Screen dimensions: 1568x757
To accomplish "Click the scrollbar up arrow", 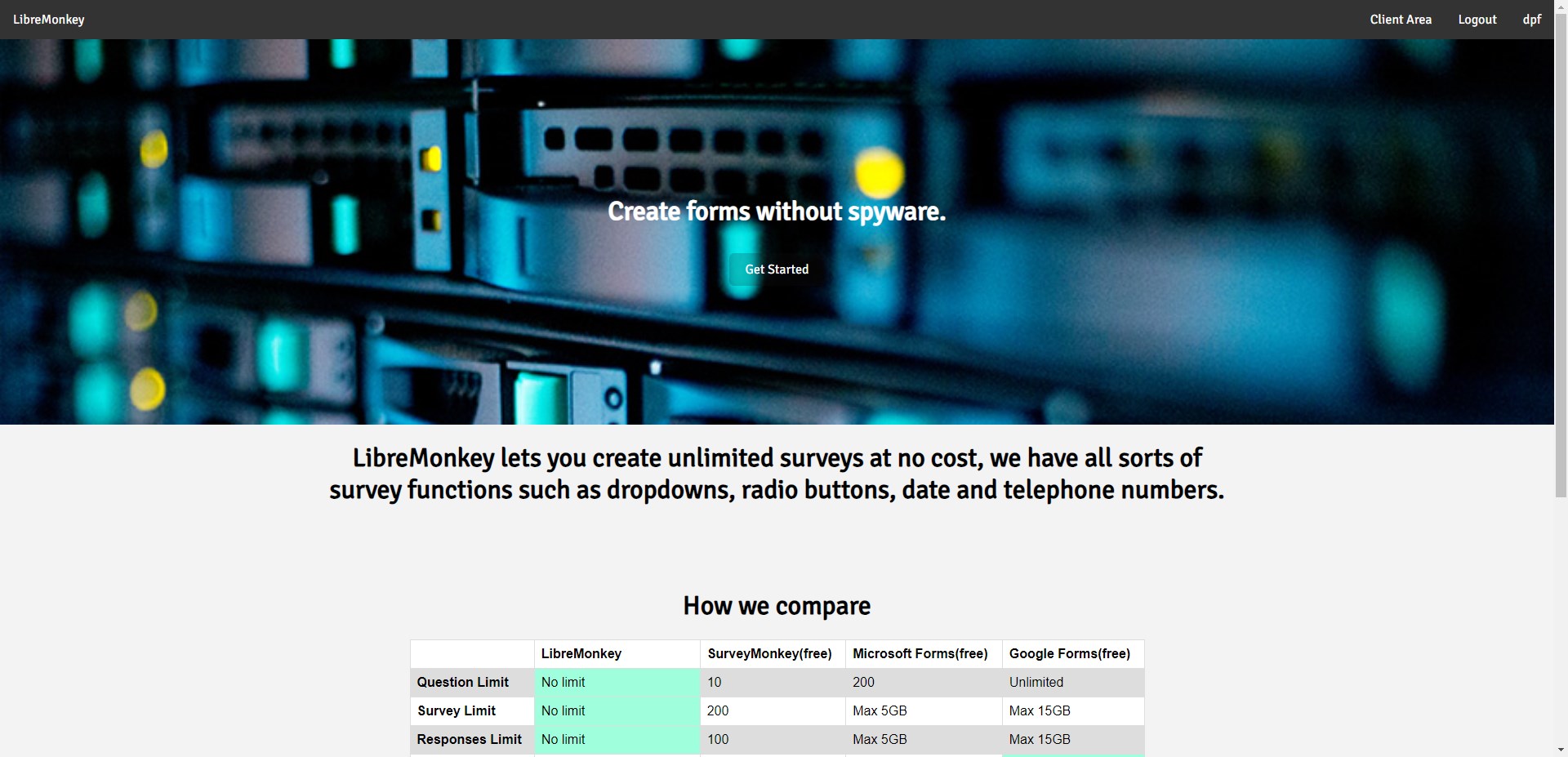I will coord(1561,7).
